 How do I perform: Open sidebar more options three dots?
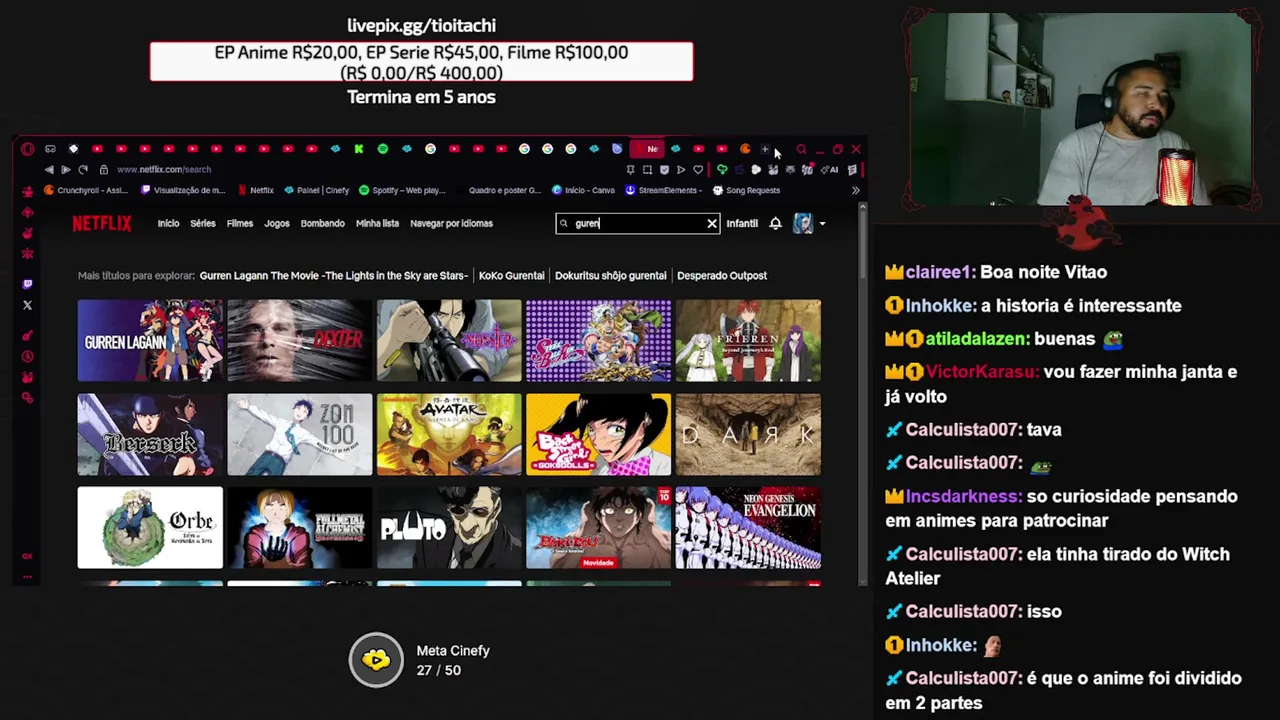[x=27, y=576]
